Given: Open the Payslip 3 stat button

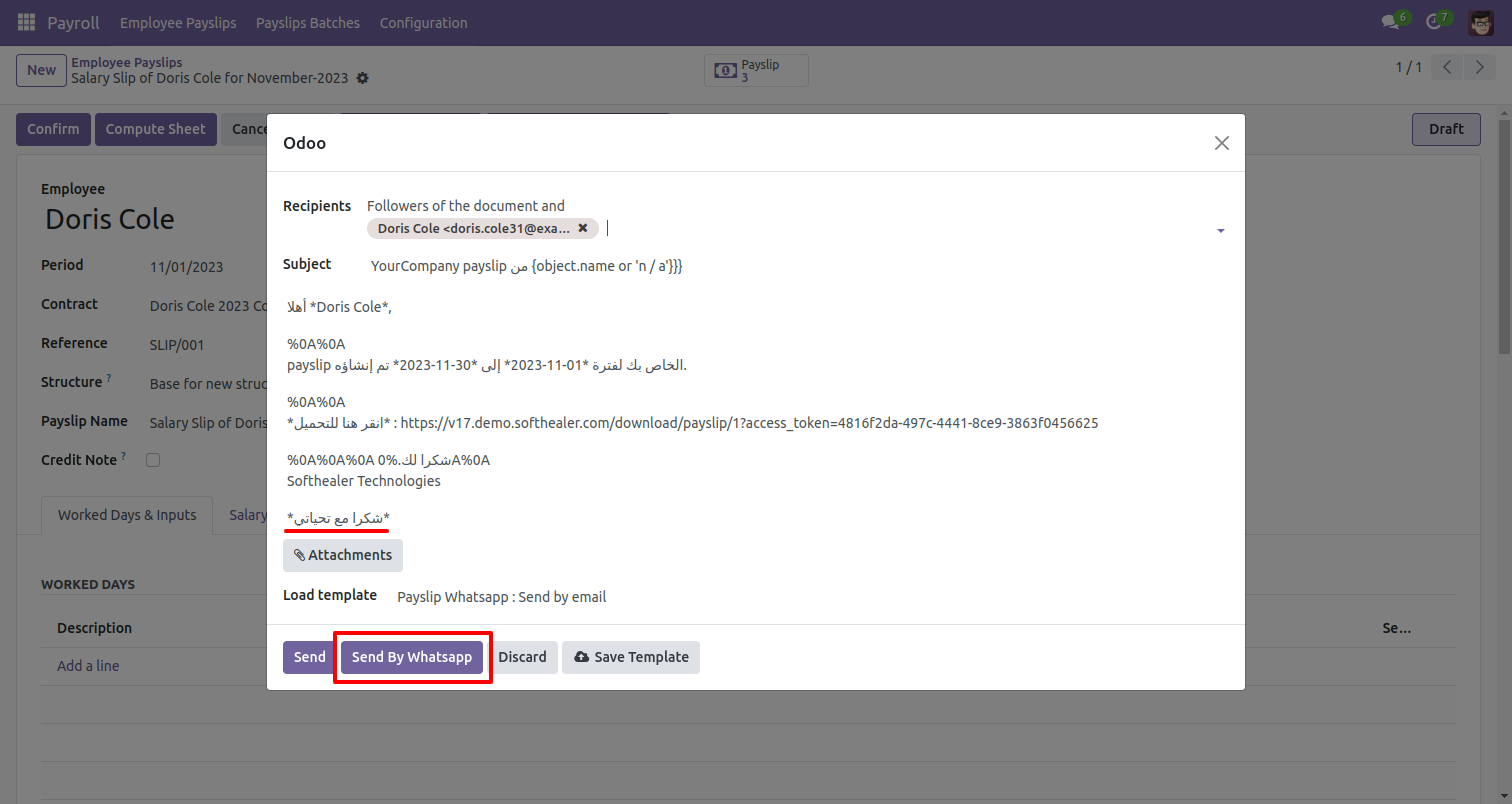Looking at the screenshot, I should [756, 70].
